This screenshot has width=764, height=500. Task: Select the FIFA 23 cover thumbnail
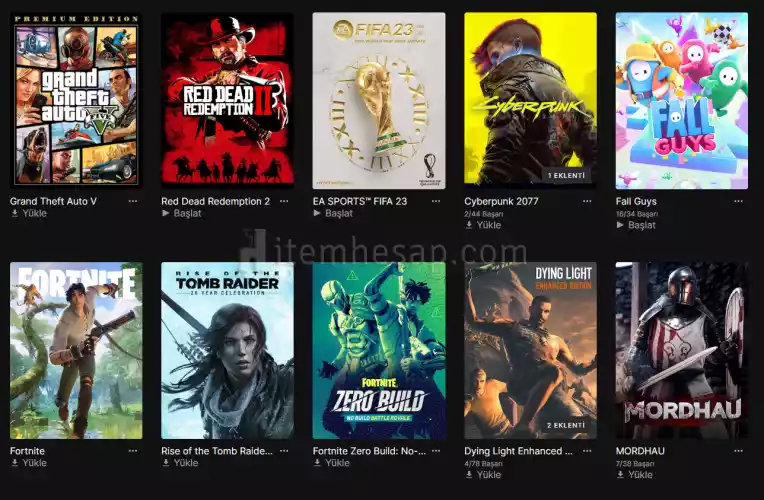point(379,100)
